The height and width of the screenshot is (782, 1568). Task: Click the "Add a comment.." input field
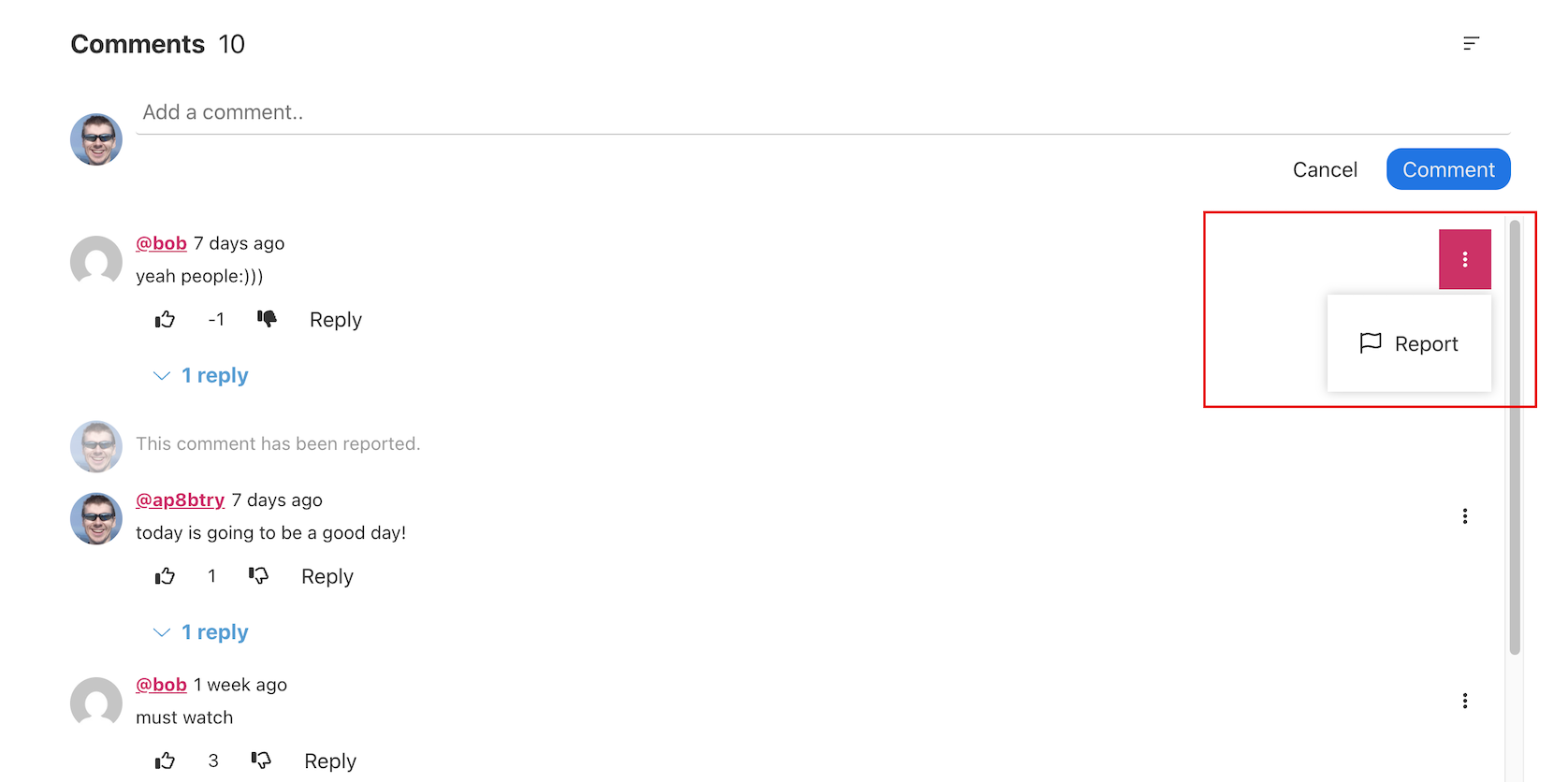tap(821, 113)
